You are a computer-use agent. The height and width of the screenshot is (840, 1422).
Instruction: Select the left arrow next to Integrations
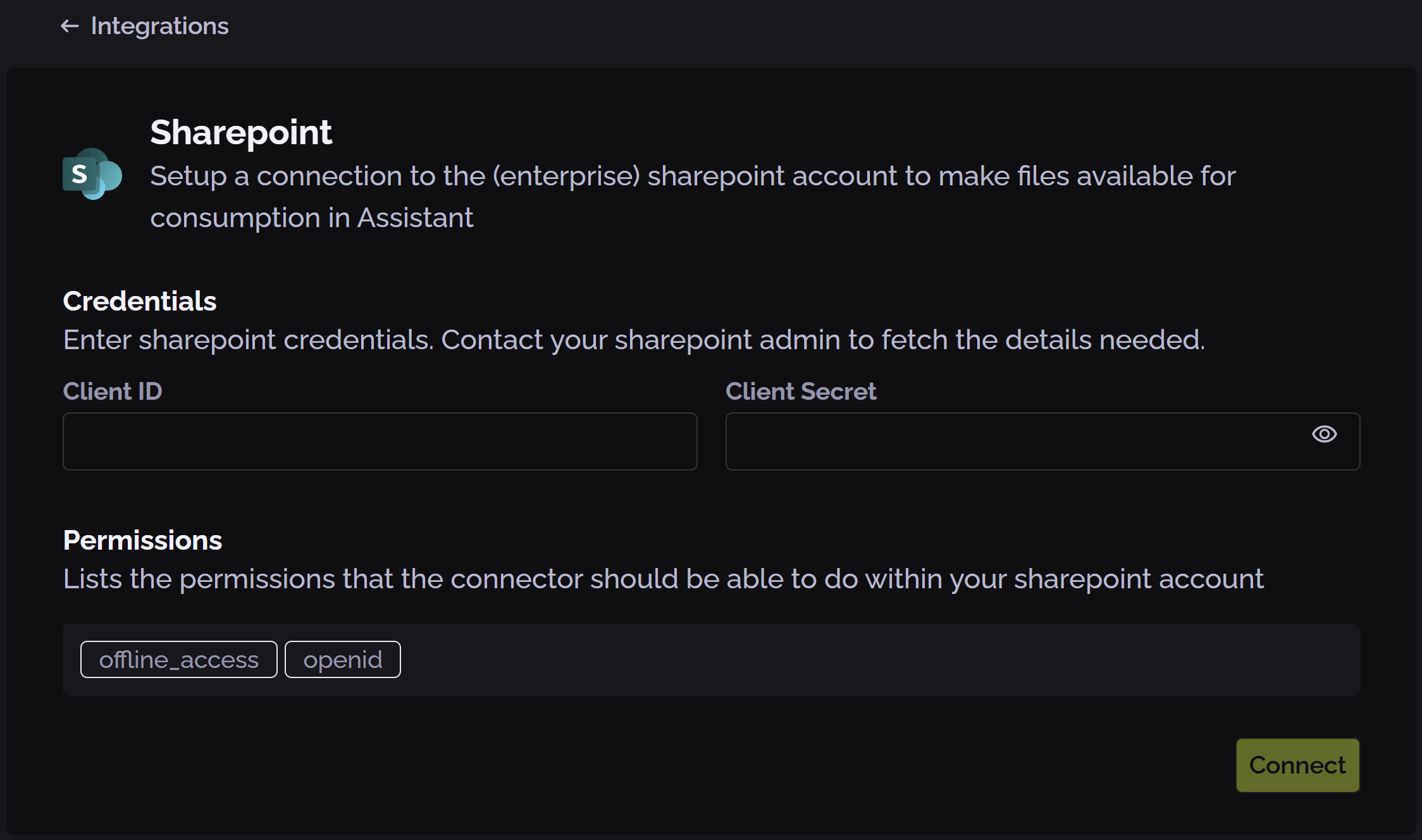pos(70,26)
